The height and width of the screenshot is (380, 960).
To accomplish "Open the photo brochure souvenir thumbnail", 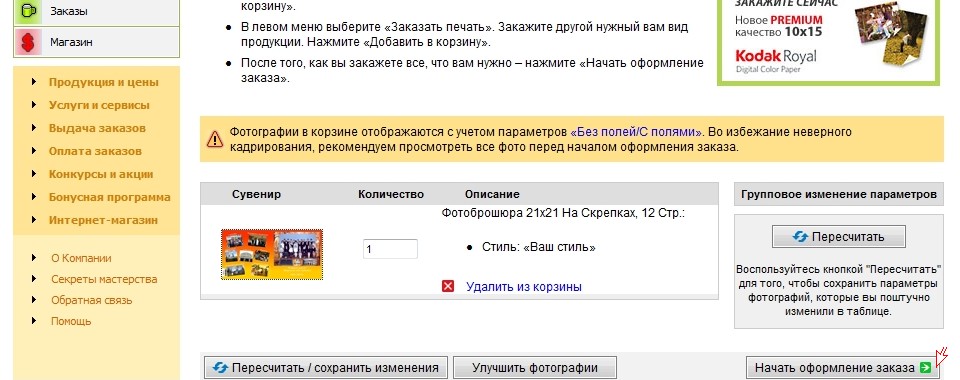I will click(272, 255).
